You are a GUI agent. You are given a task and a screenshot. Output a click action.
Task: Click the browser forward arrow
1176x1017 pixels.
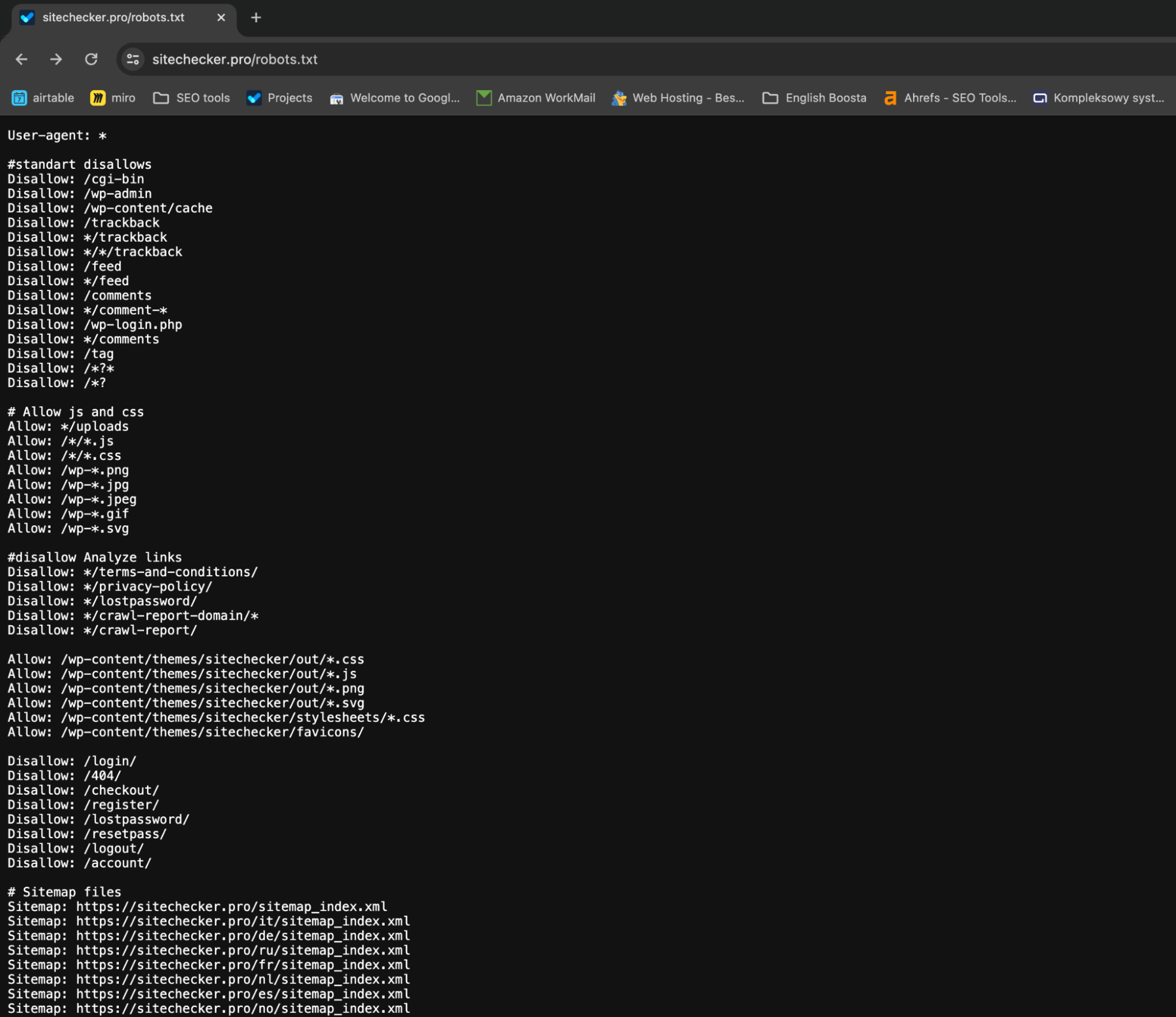[56, 59]
